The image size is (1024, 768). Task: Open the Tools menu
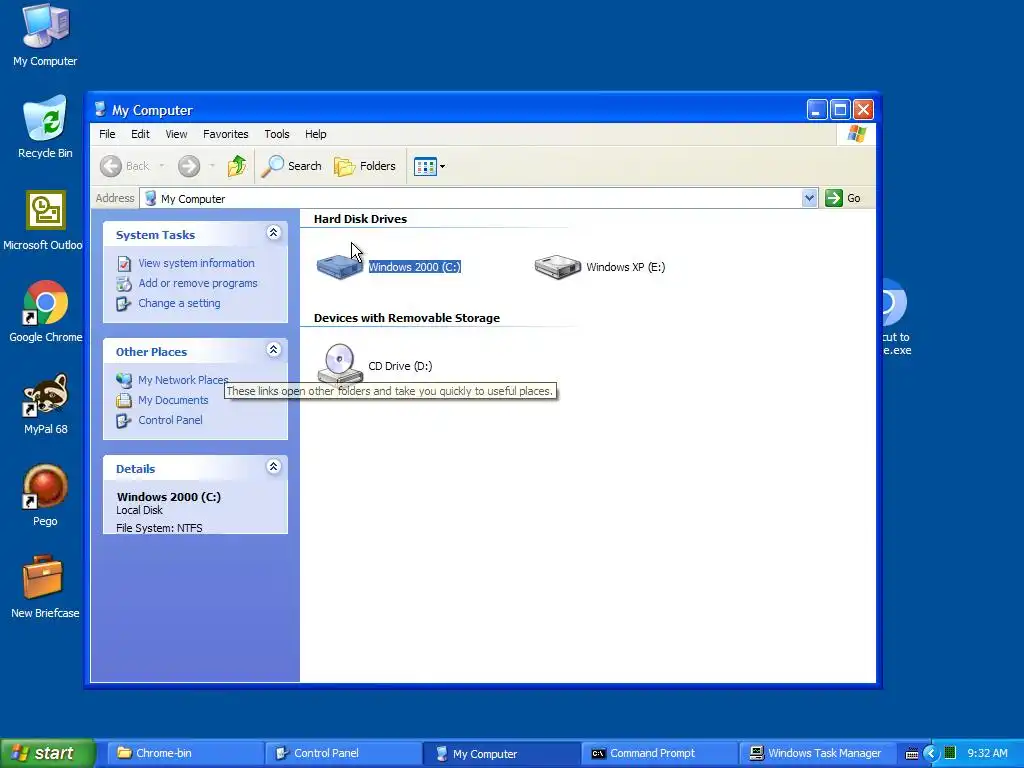(277, 134)
